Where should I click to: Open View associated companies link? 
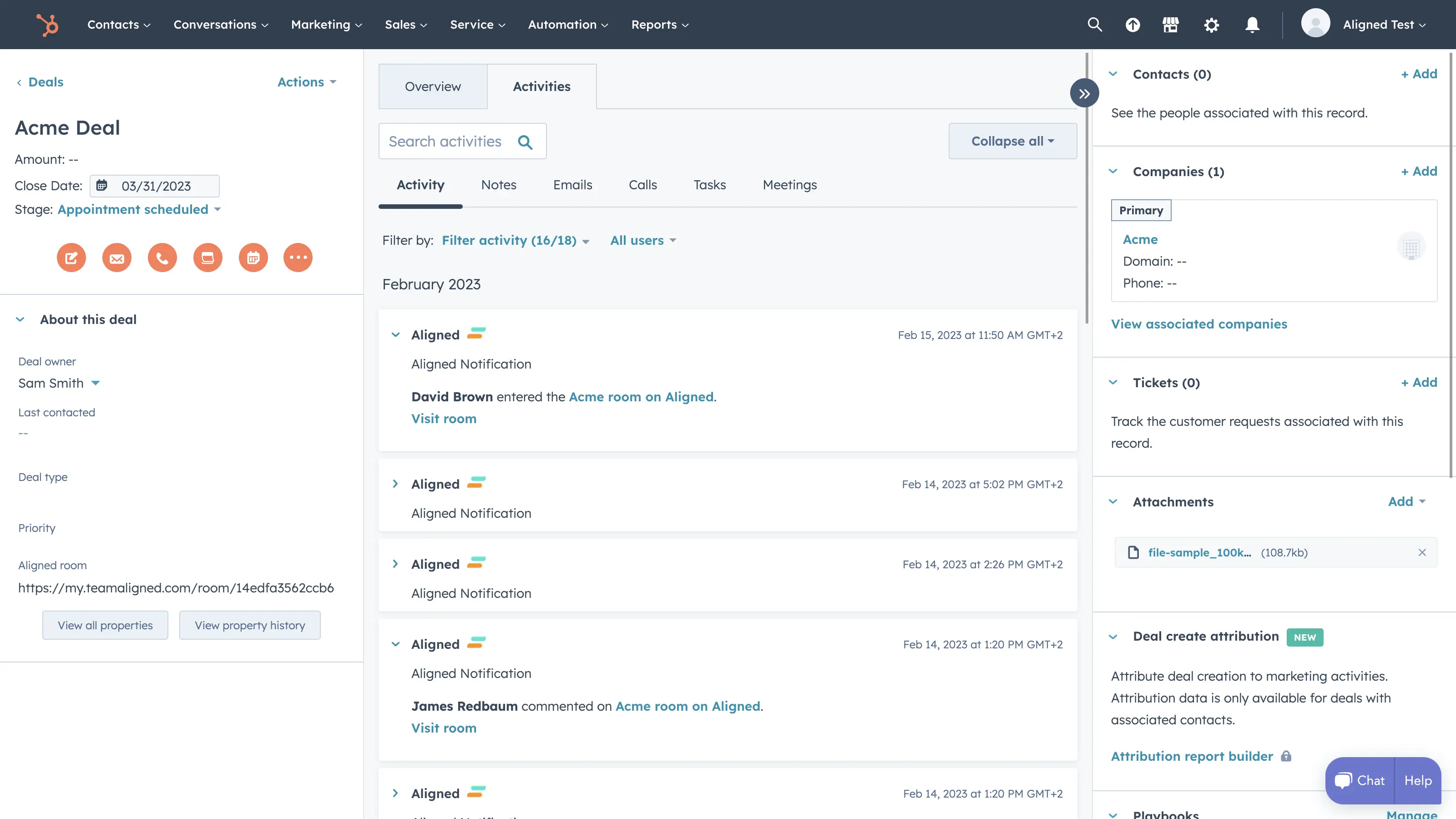[1199, 324]
